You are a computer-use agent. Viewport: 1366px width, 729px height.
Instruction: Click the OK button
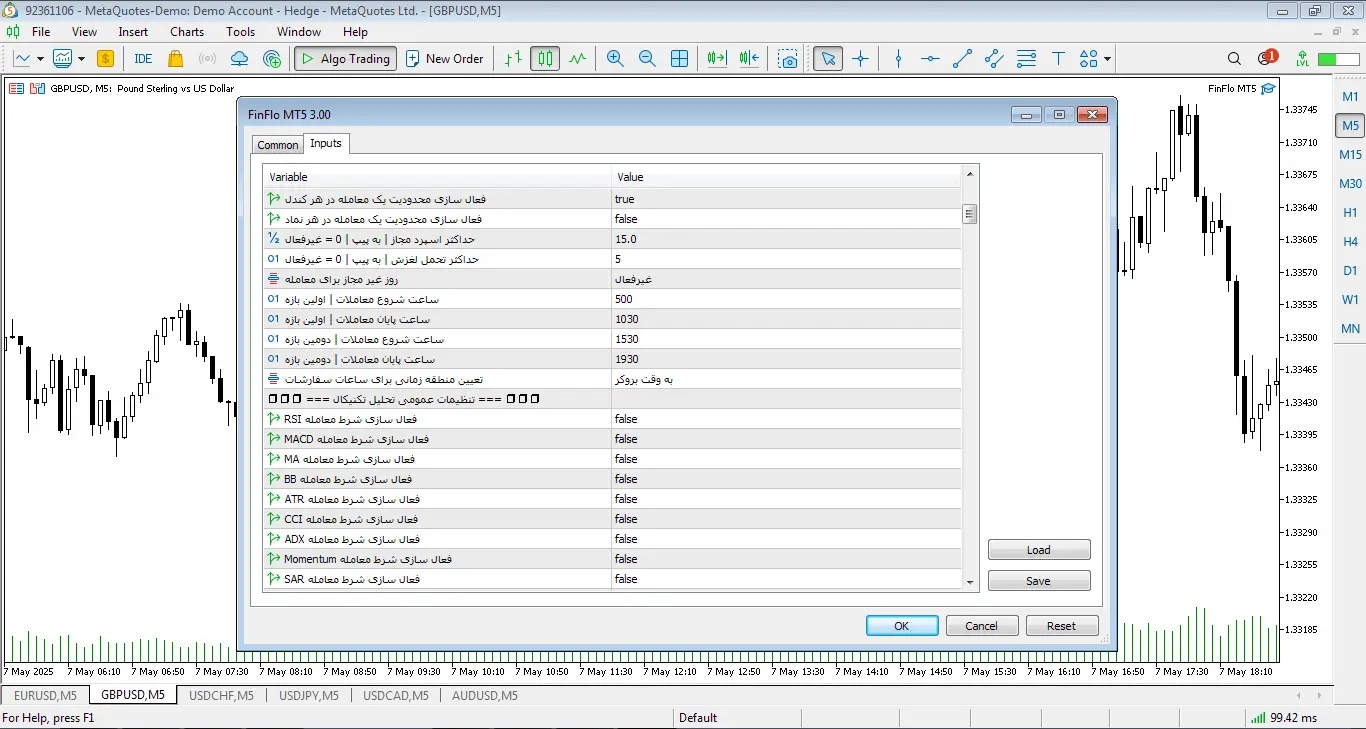902,626
